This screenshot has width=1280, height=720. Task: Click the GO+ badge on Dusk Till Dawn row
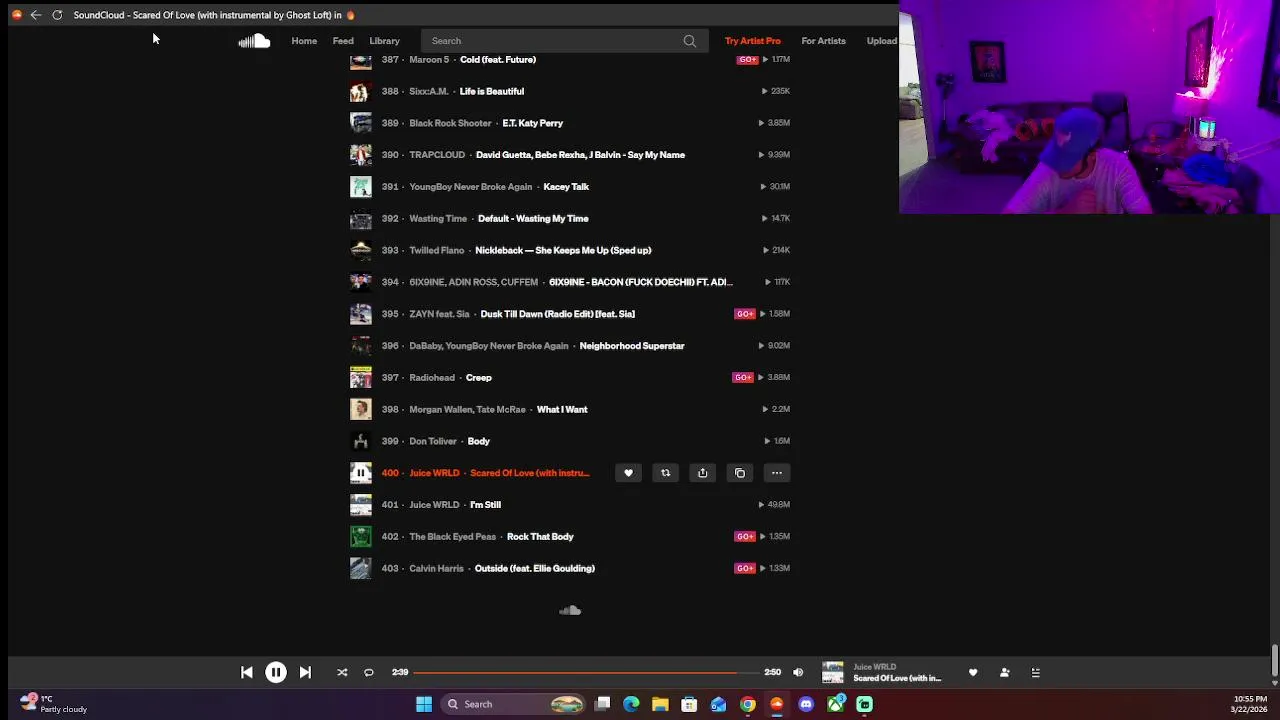pyautogui.click(x=745, y=314)
